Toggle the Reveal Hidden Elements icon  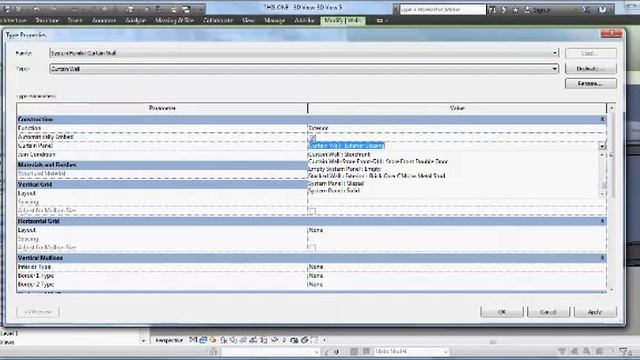pyautogui.click(x=284, y=340)
